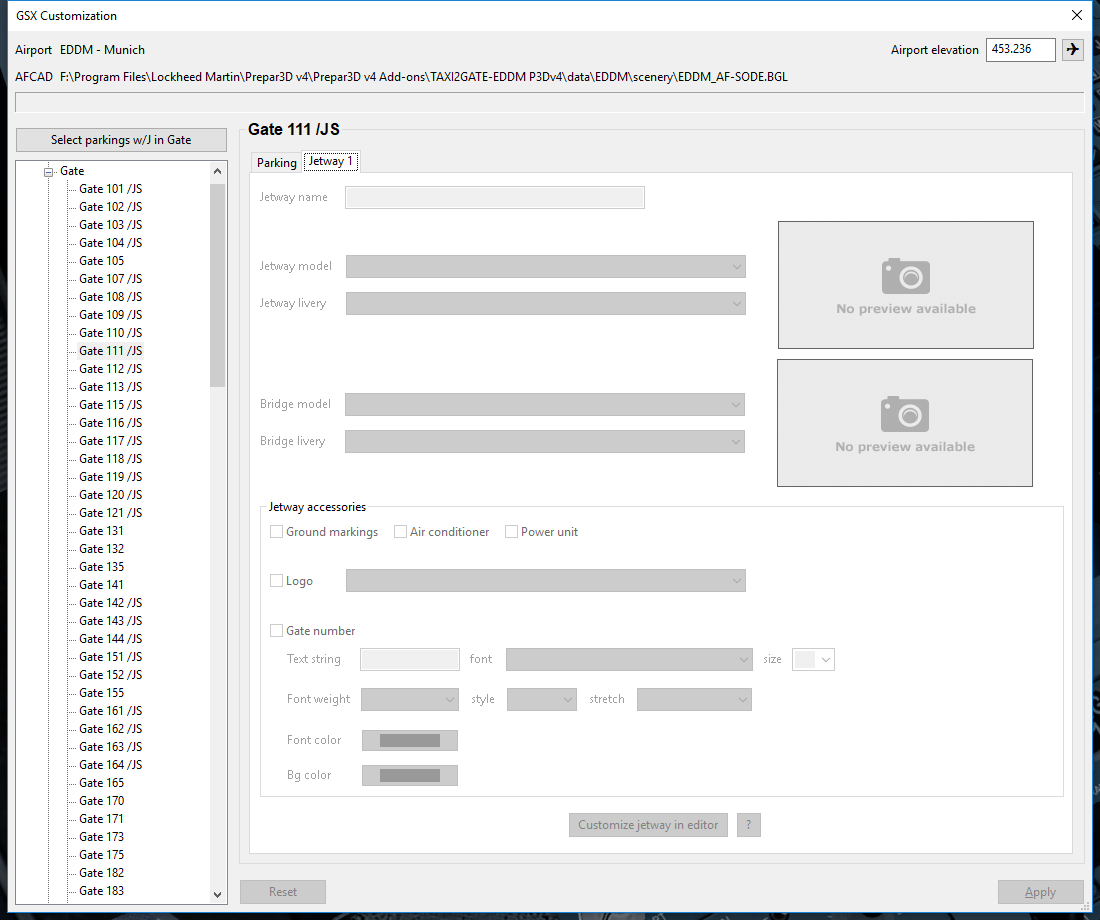
Task: Click the airport elevation arrow button
Action: (1072, 49)
